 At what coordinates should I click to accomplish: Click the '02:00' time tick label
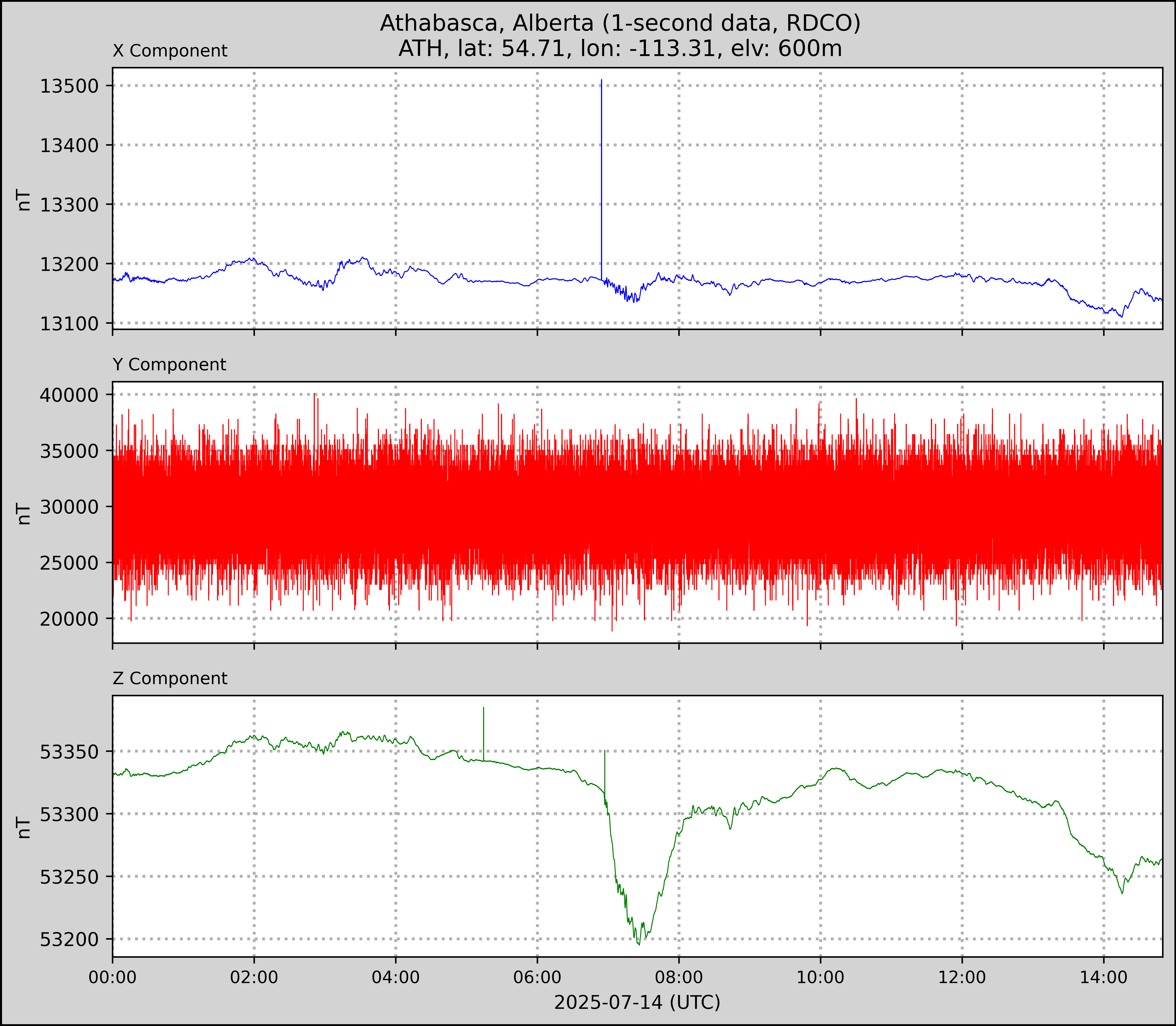(x=254, y=977)
